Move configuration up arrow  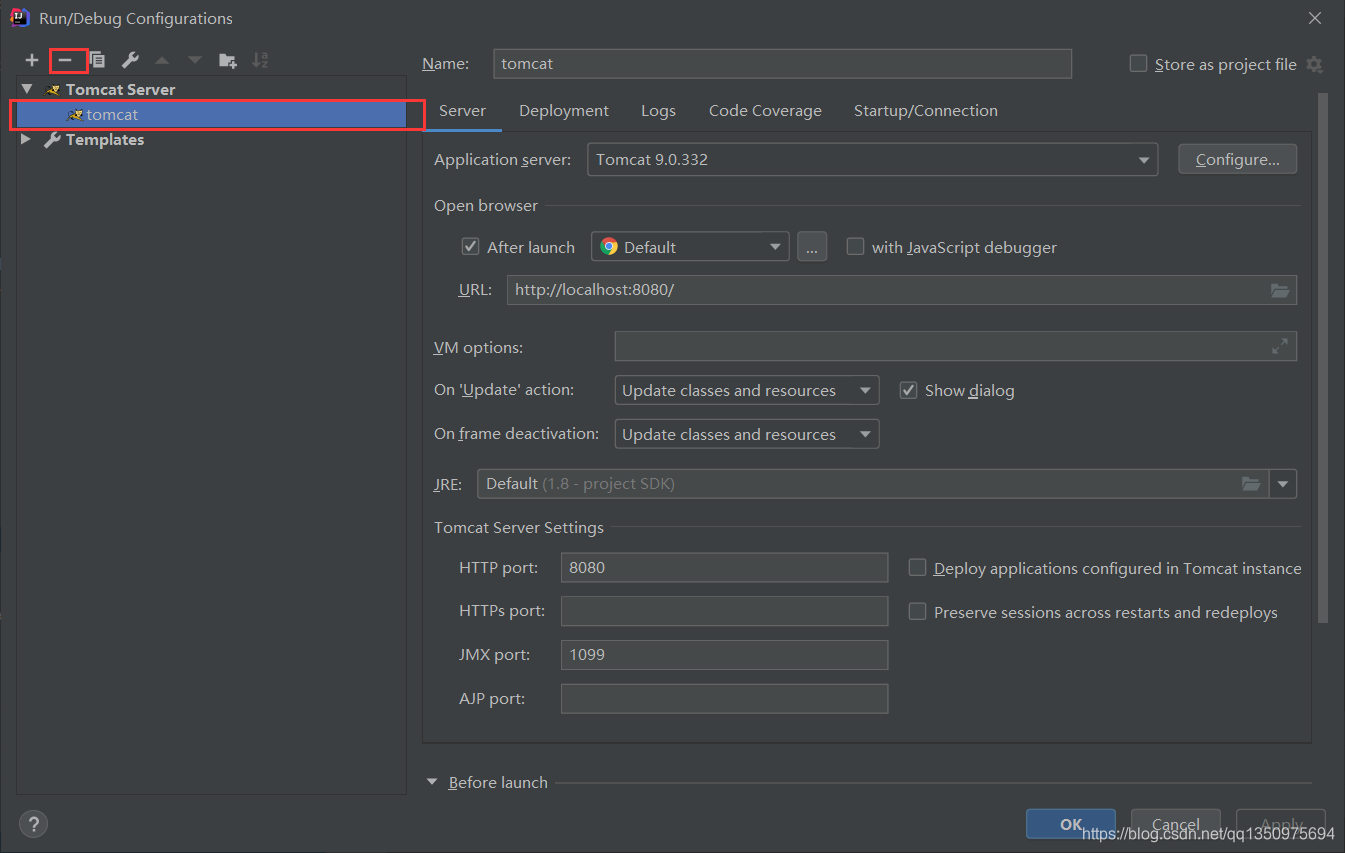[162, 61]
